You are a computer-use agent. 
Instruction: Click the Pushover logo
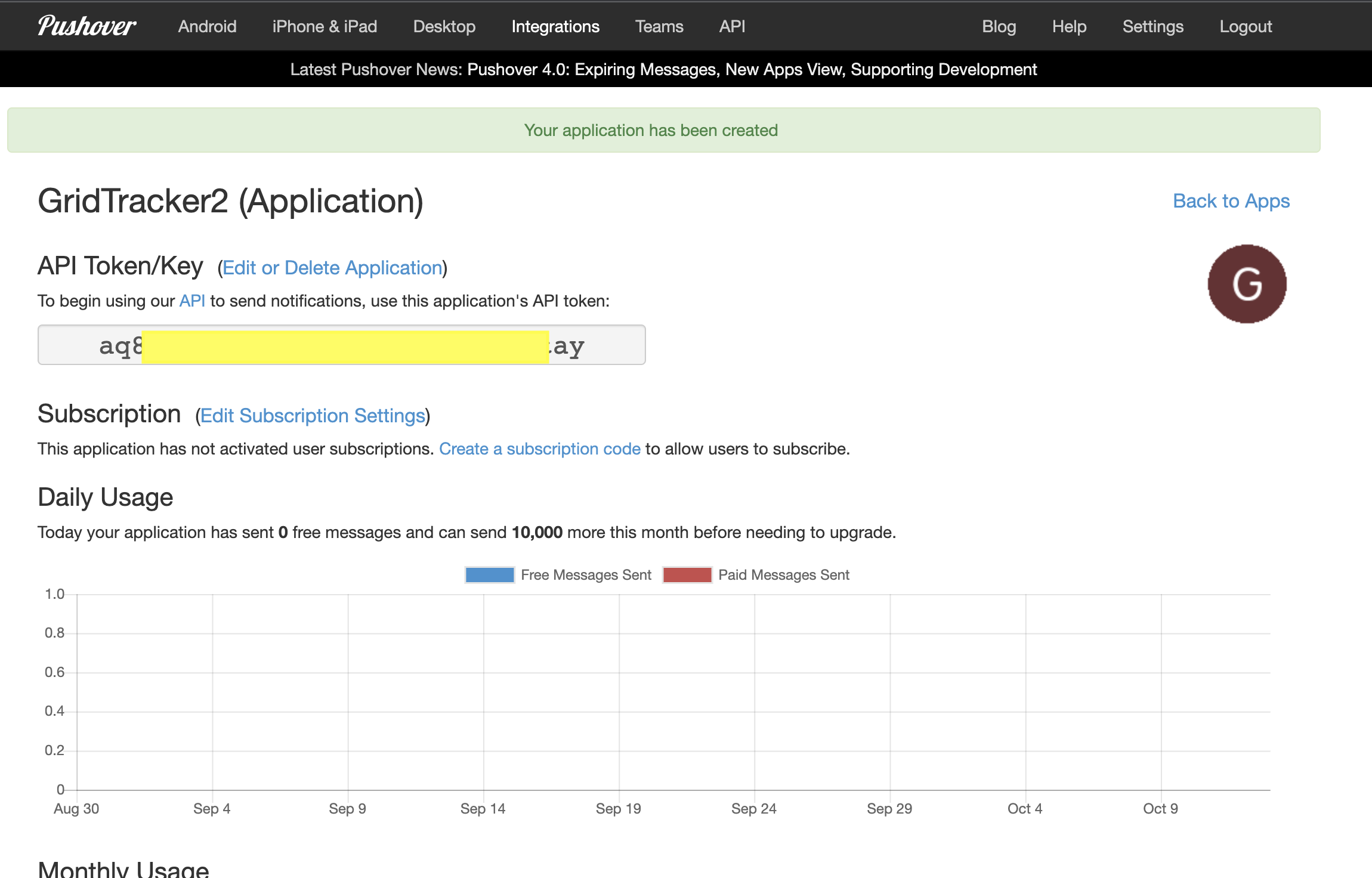point(87,26)
